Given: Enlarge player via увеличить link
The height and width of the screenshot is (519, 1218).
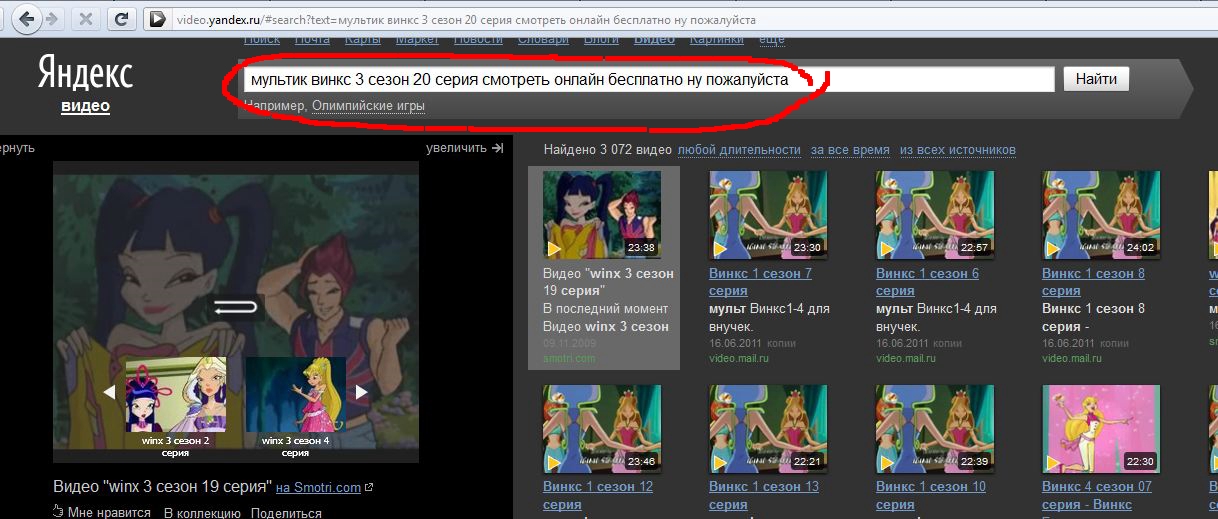Looking at the screenshot, I should click(456, 148).
